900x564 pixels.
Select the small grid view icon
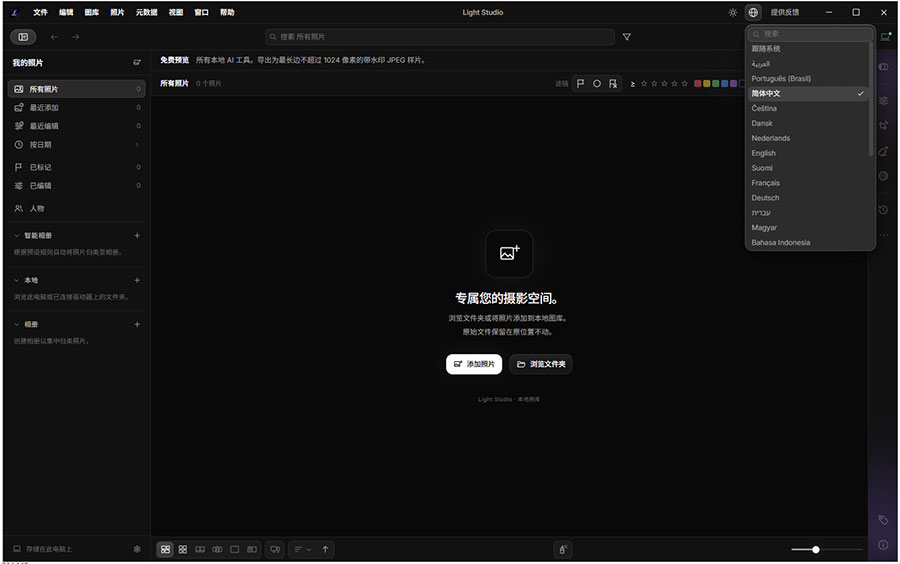point(165,549)
